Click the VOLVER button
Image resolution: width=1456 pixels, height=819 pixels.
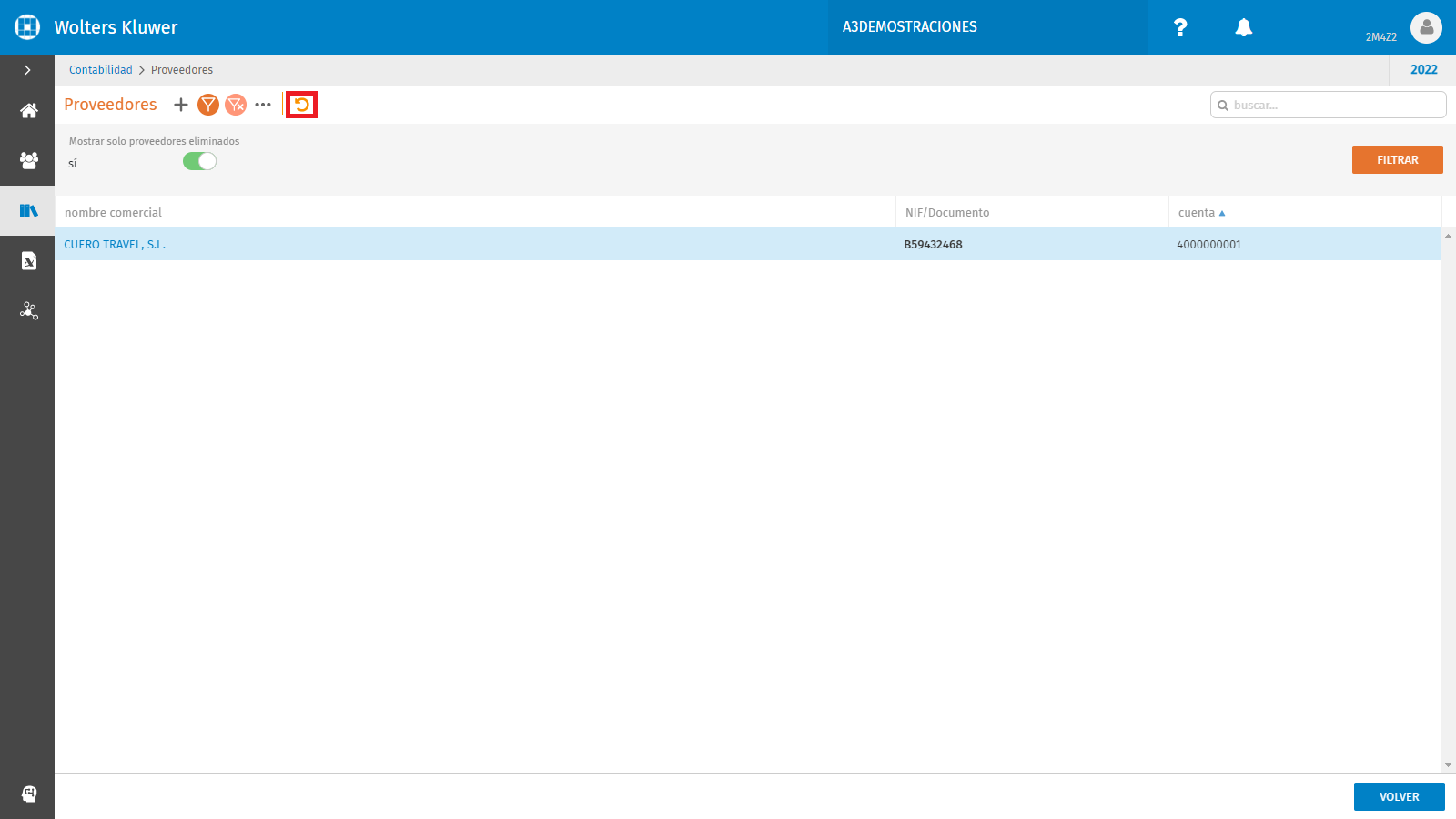point(1399,797)
